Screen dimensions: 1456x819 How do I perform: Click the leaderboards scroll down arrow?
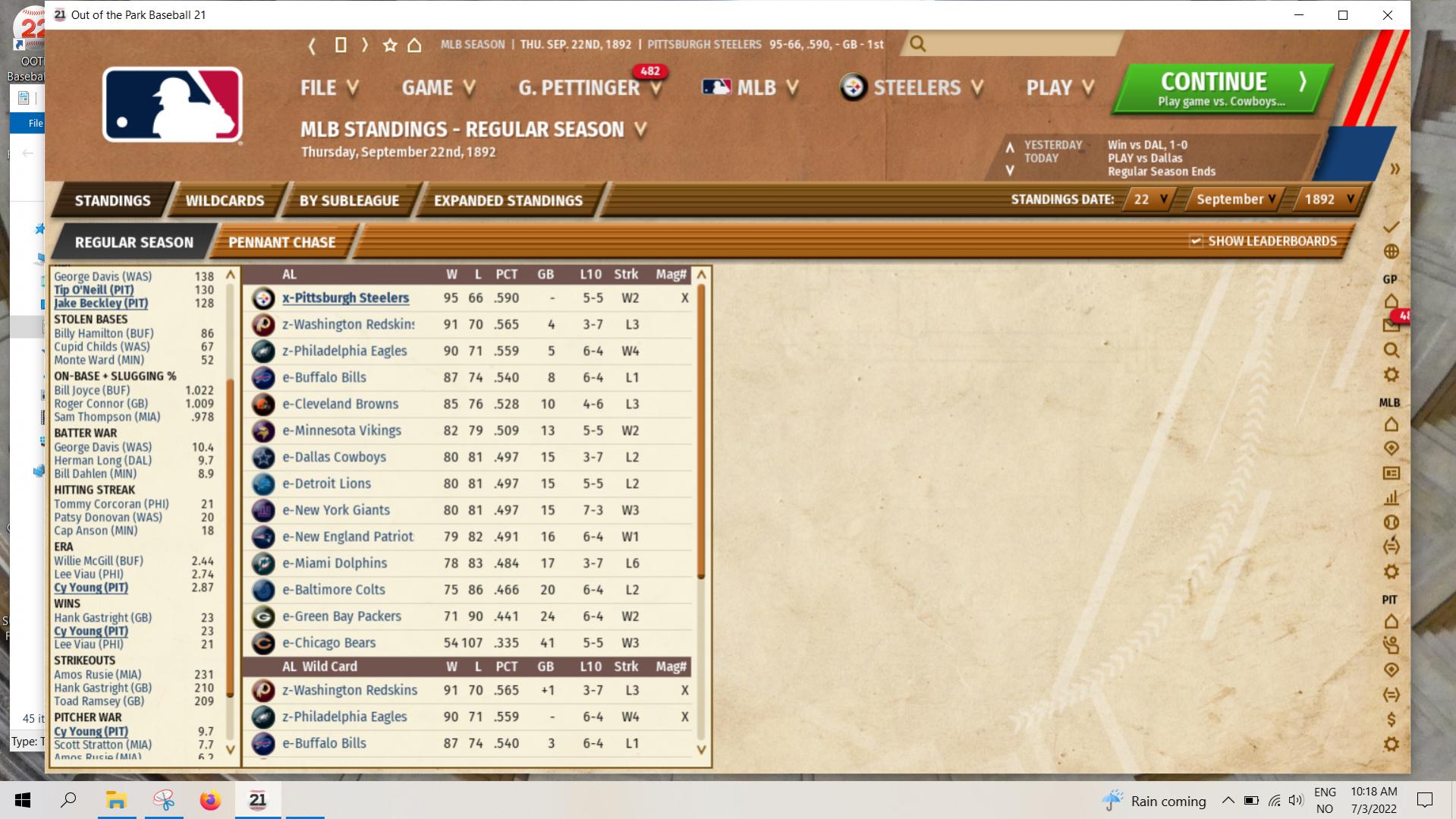(x=231, y=750)
